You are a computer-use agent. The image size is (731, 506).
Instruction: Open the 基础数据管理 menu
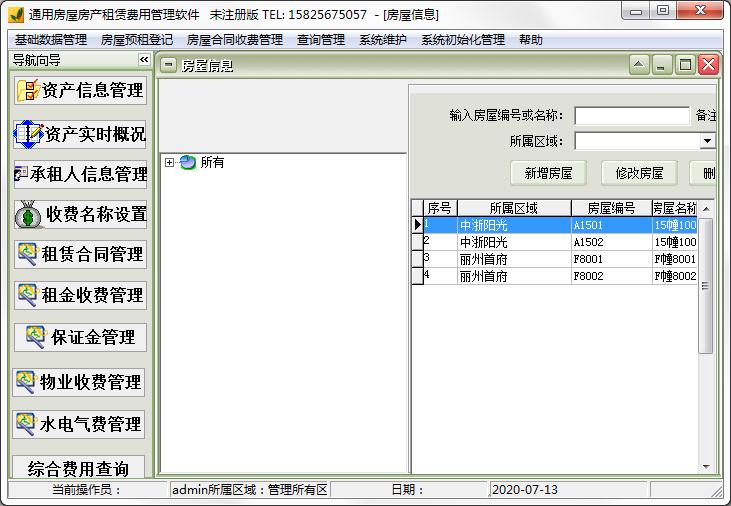point(50,40)
